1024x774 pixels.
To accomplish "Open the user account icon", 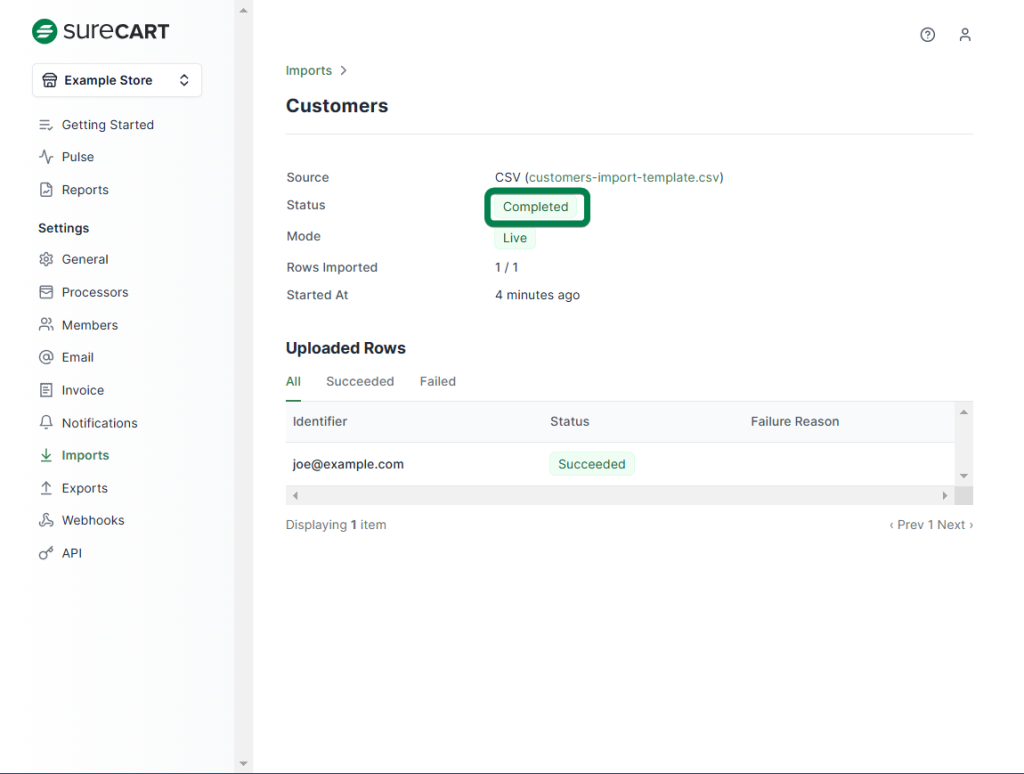I will point(964,35).
